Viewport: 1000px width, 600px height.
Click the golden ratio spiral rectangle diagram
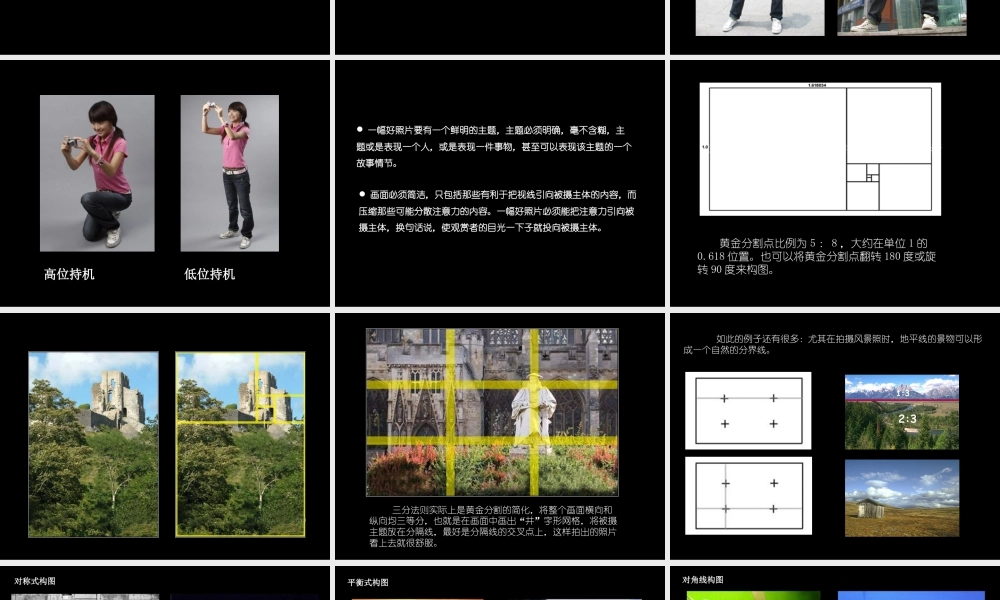(x=820, y=149)
